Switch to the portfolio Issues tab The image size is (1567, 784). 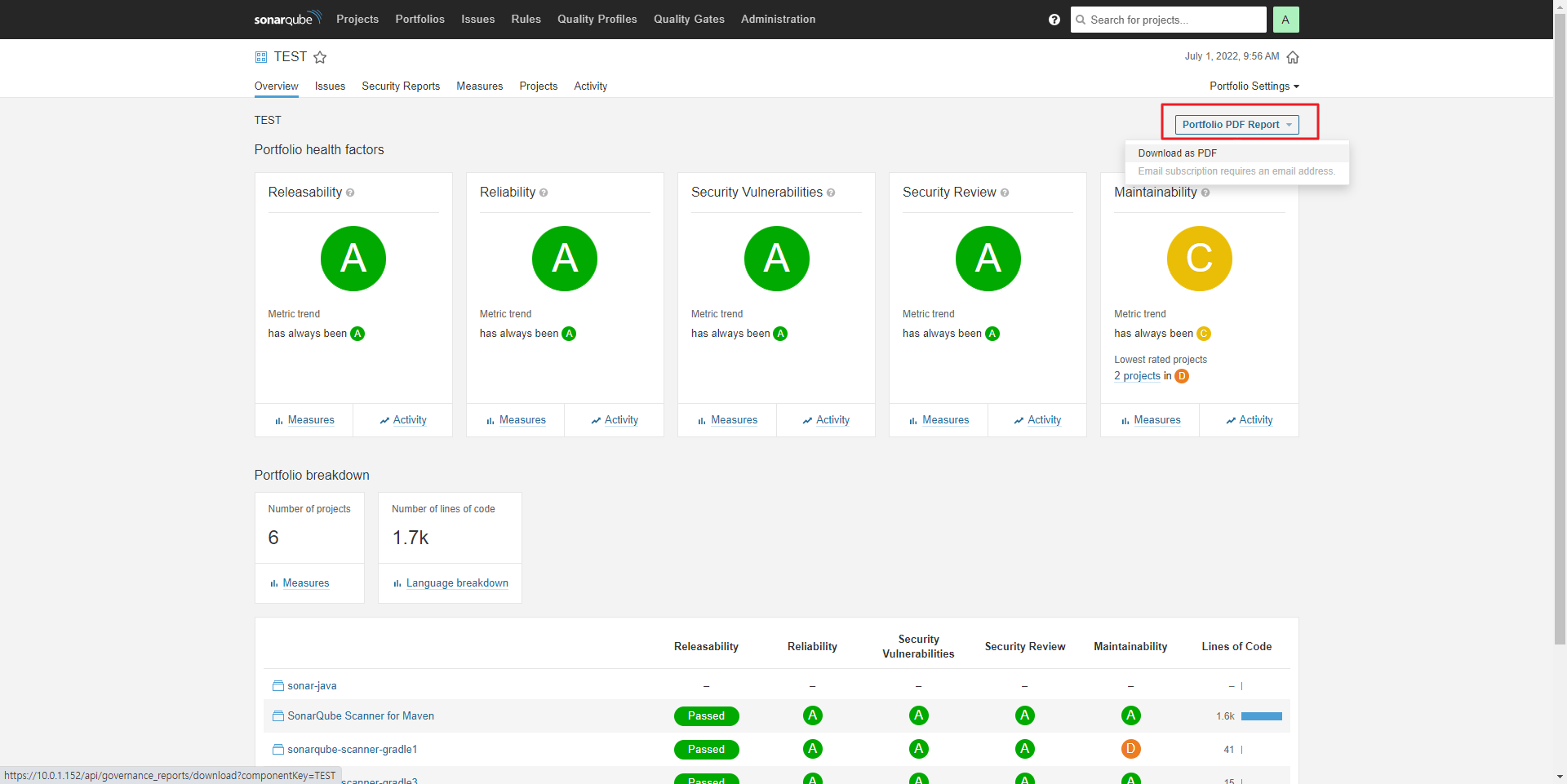click(x=330, y=86)
